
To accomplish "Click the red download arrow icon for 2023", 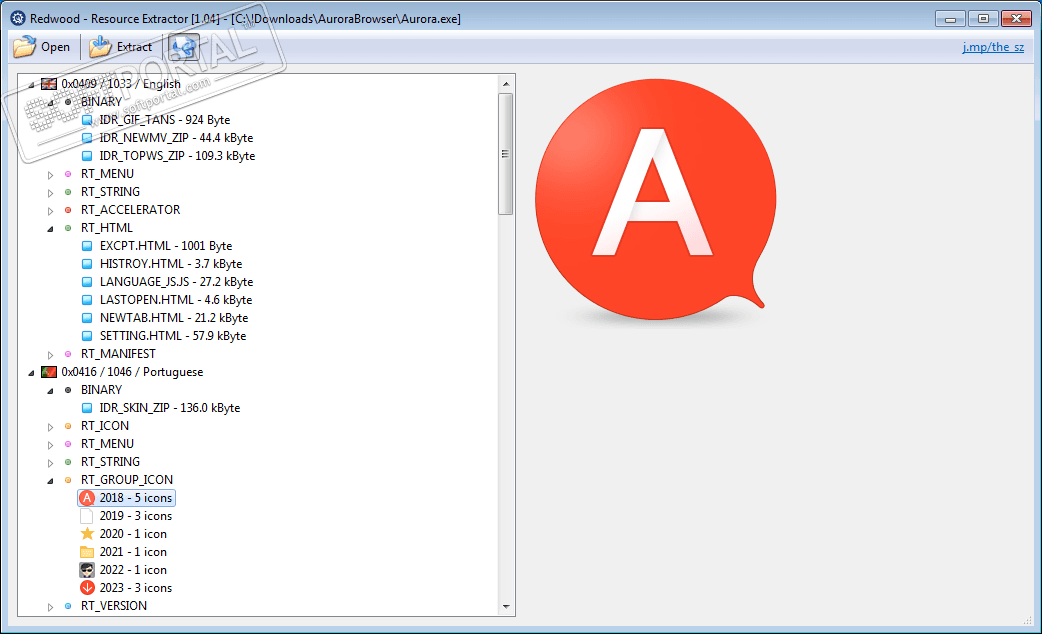I will pyautogui.click(x=87, y=587).
